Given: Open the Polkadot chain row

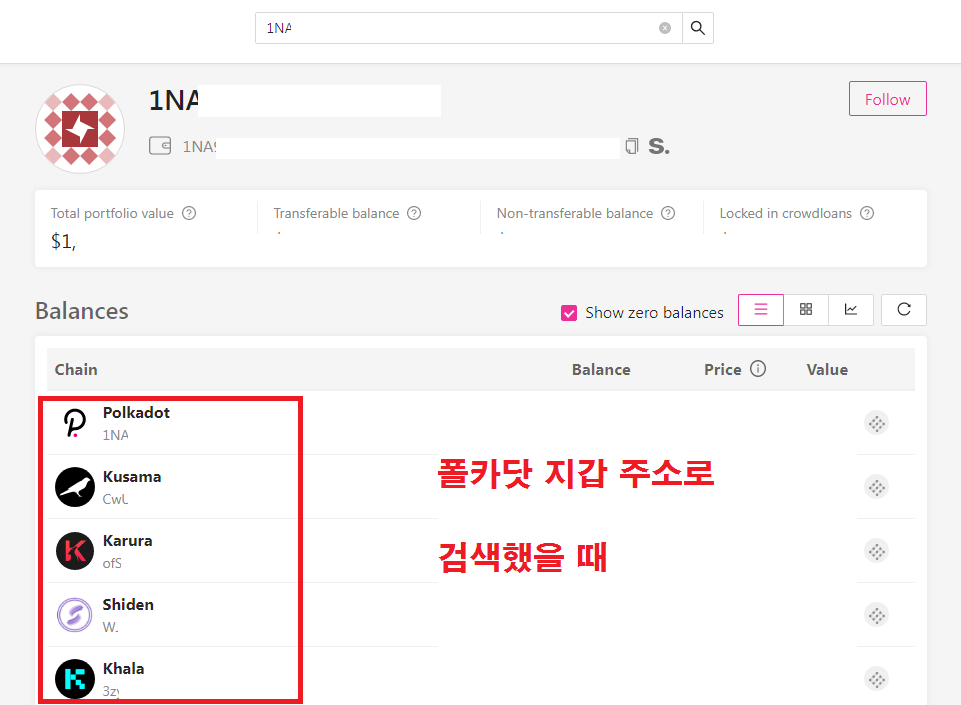Looking at the screenshot, I should 481,423.
